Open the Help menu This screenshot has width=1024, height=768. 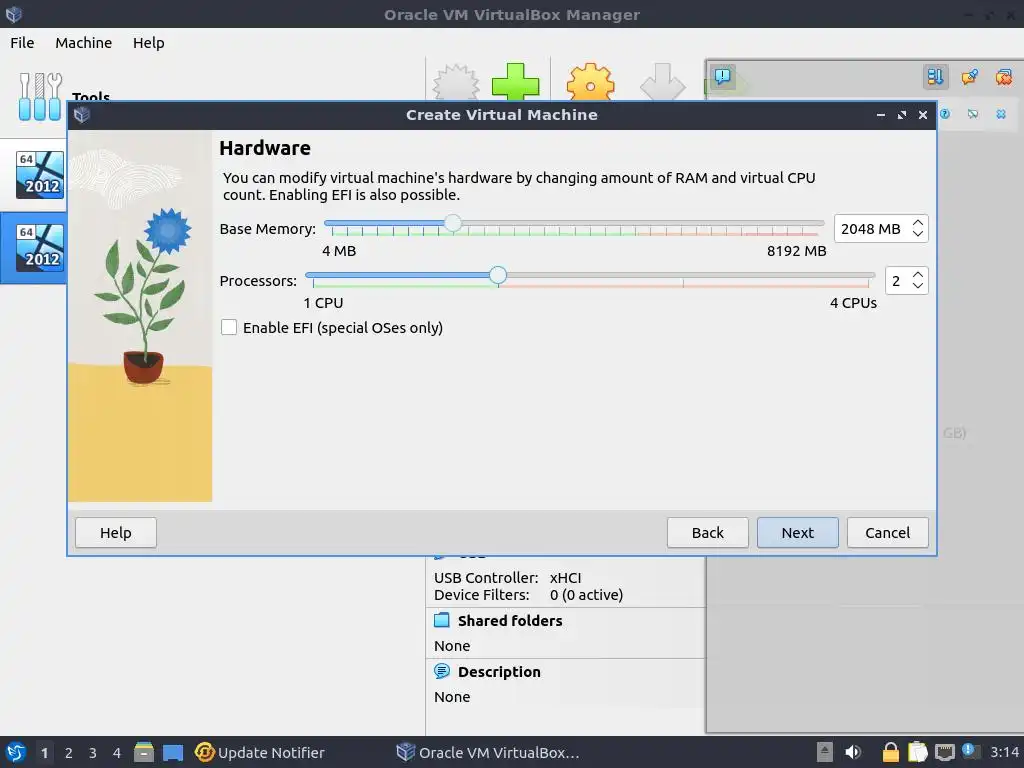(148, 42)
